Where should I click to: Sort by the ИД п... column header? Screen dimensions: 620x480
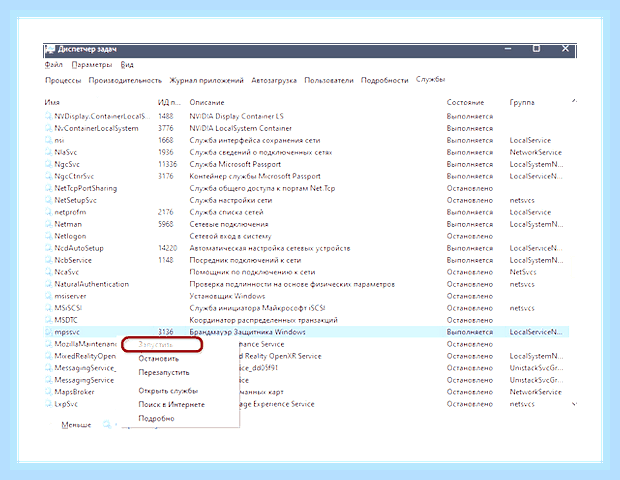tap(169, 102)
